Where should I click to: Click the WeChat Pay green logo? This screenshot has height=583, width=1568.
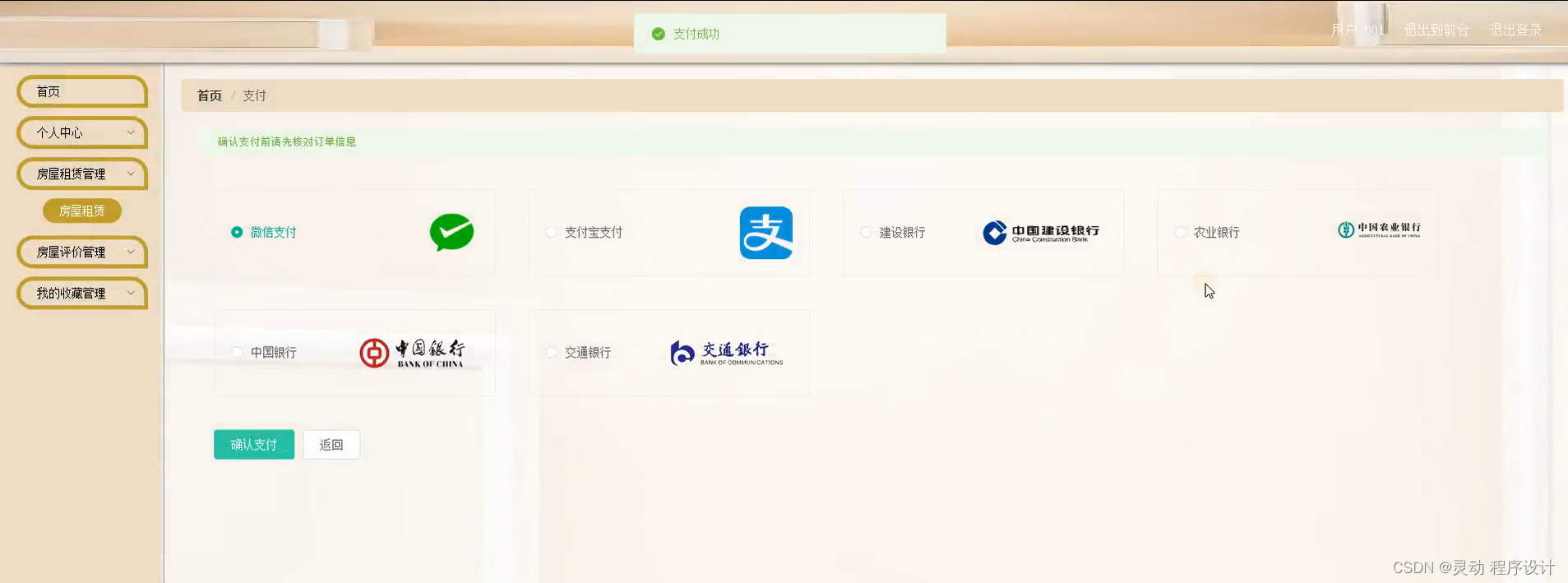coord(451,232)
